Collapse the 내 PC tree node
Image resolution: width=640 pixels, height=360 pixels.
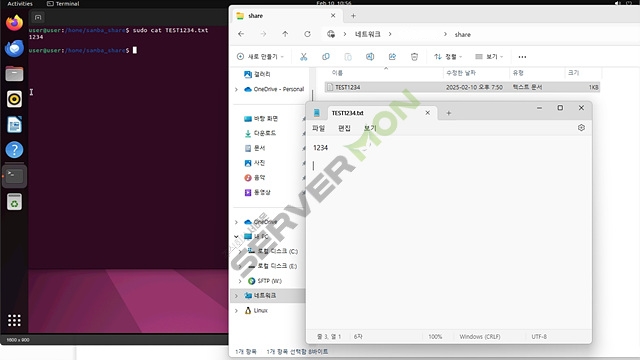[x=236, y=236]
